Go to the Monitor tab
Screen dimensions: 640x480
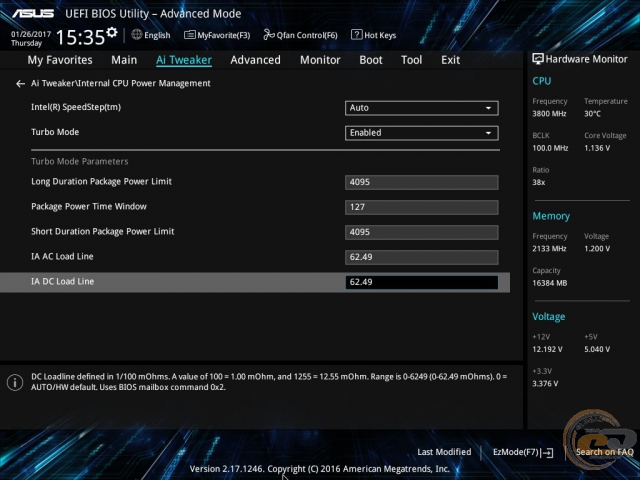pyautogui.click(x=320, y=60)
